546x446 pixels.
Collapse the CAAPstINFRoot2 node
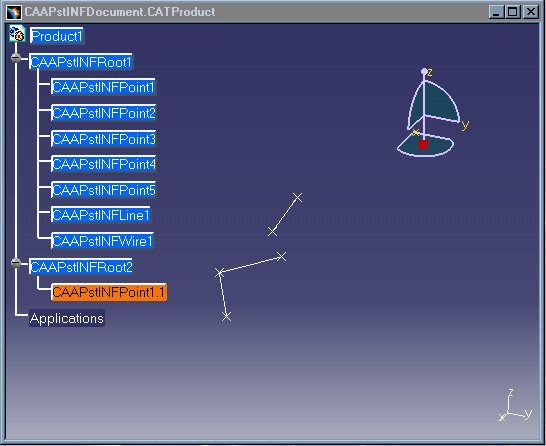[16, 263]
